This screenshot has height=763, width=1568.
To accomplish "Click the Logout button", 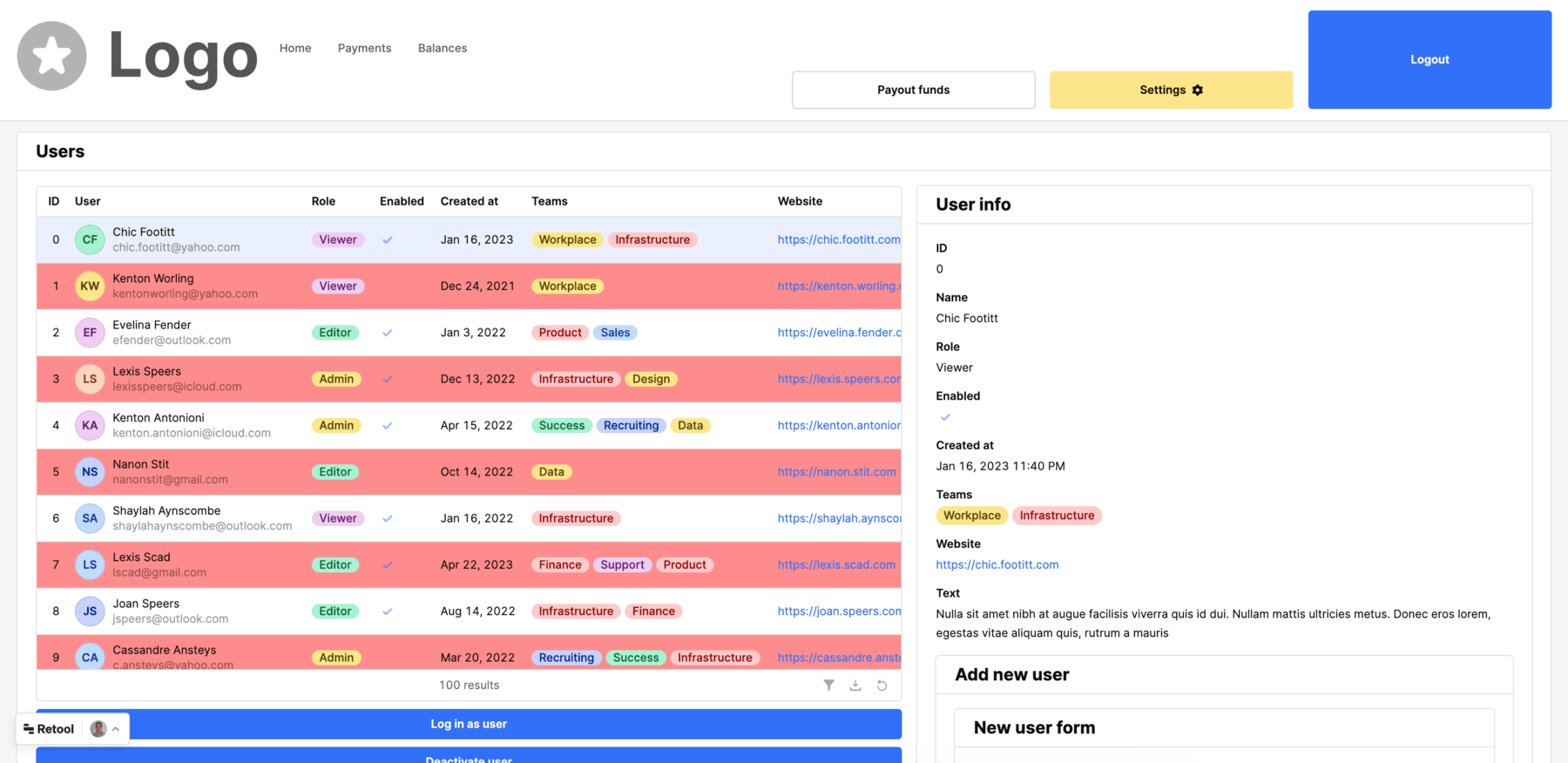I will [1429, 59].
